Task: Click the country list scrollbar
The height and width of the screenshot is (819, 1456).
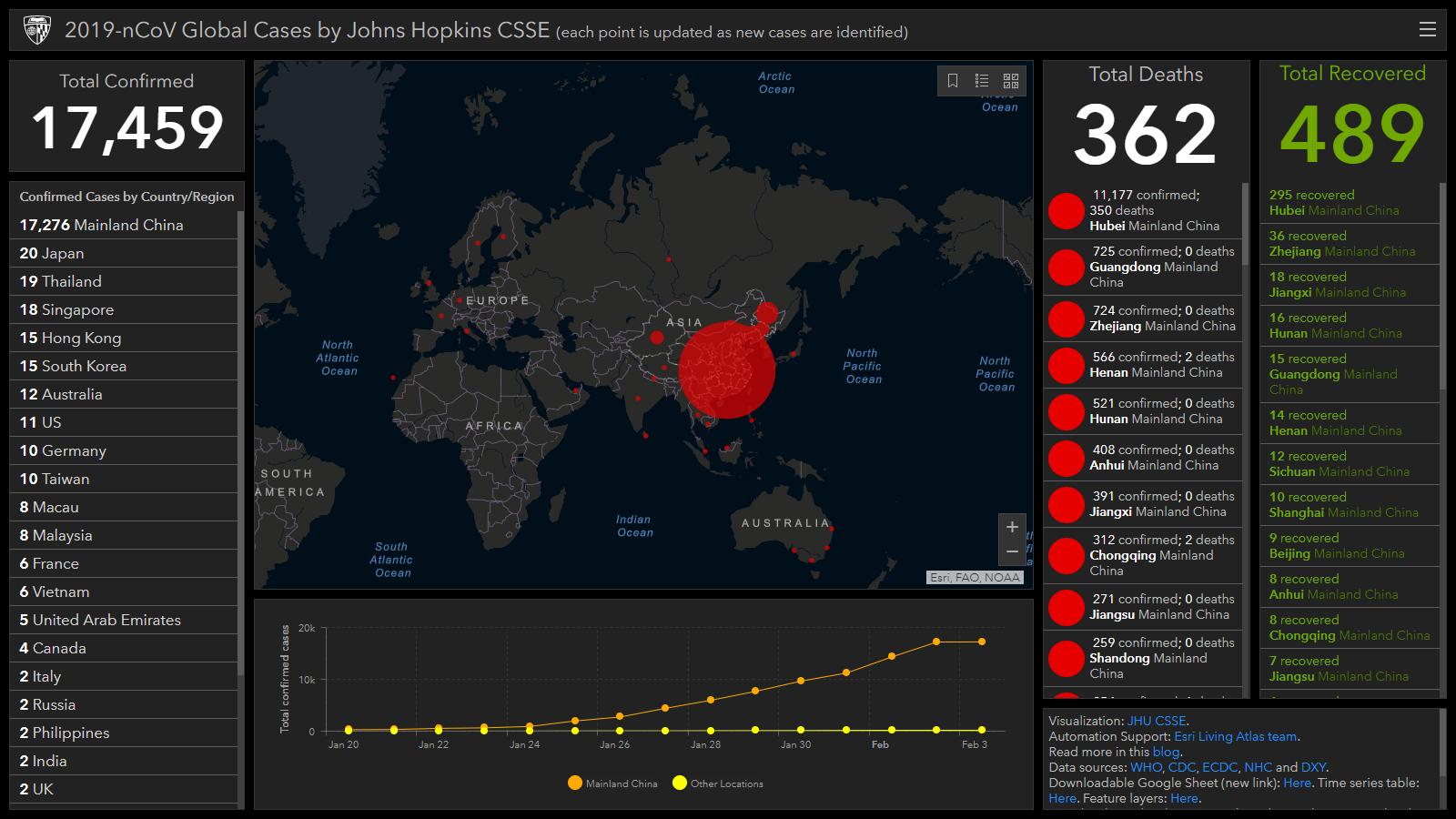Action: click(240, 455)
